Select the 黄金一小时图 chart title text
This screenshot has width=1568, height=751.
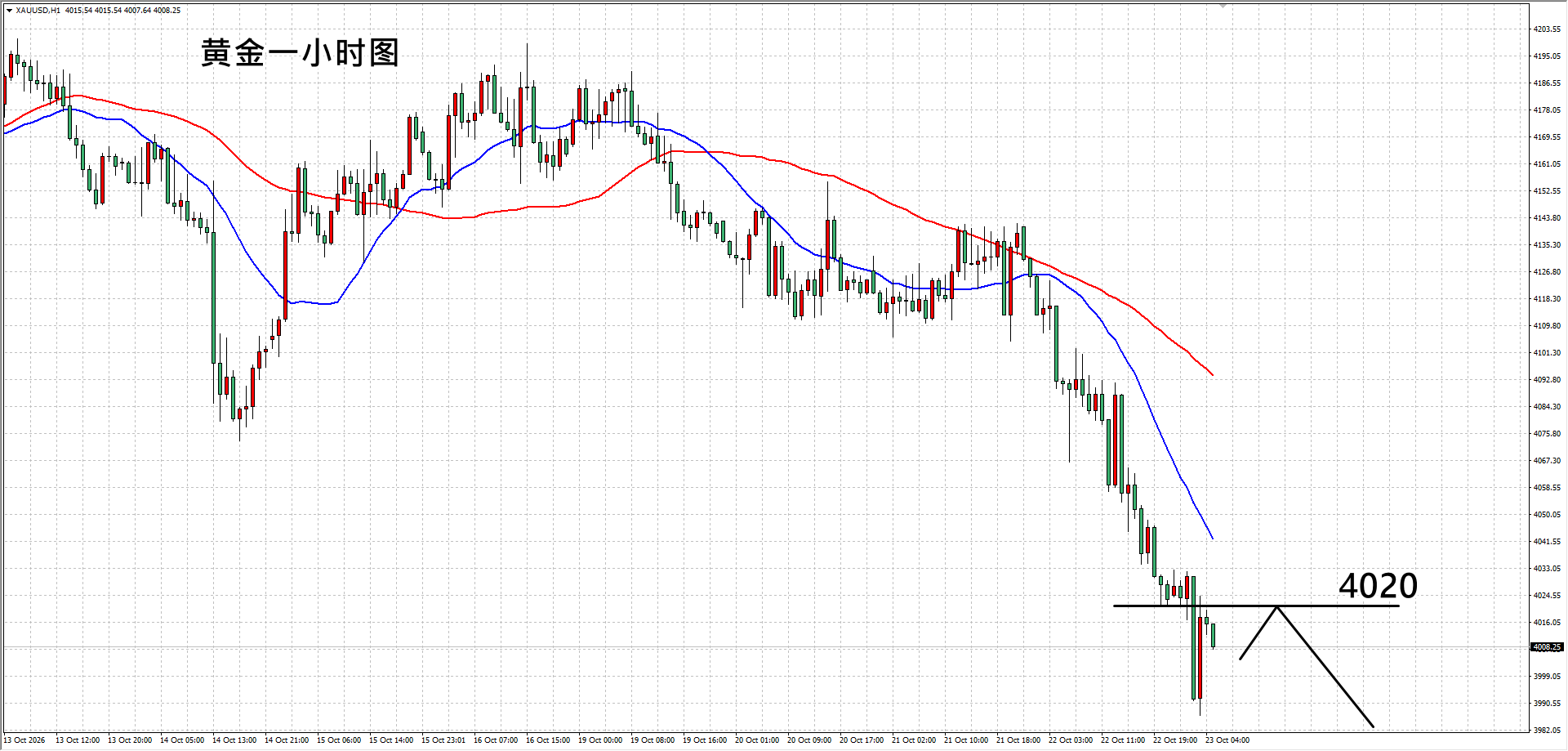pyautogui.click(x=300, y=53)
